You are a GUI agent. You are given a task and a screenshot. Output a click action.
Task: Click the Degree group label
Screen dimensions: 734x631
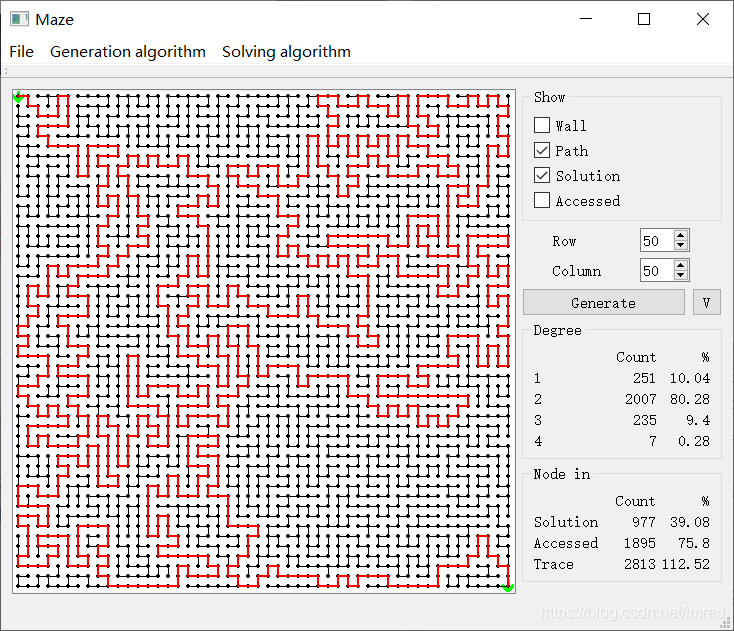(x=557, y=330)
